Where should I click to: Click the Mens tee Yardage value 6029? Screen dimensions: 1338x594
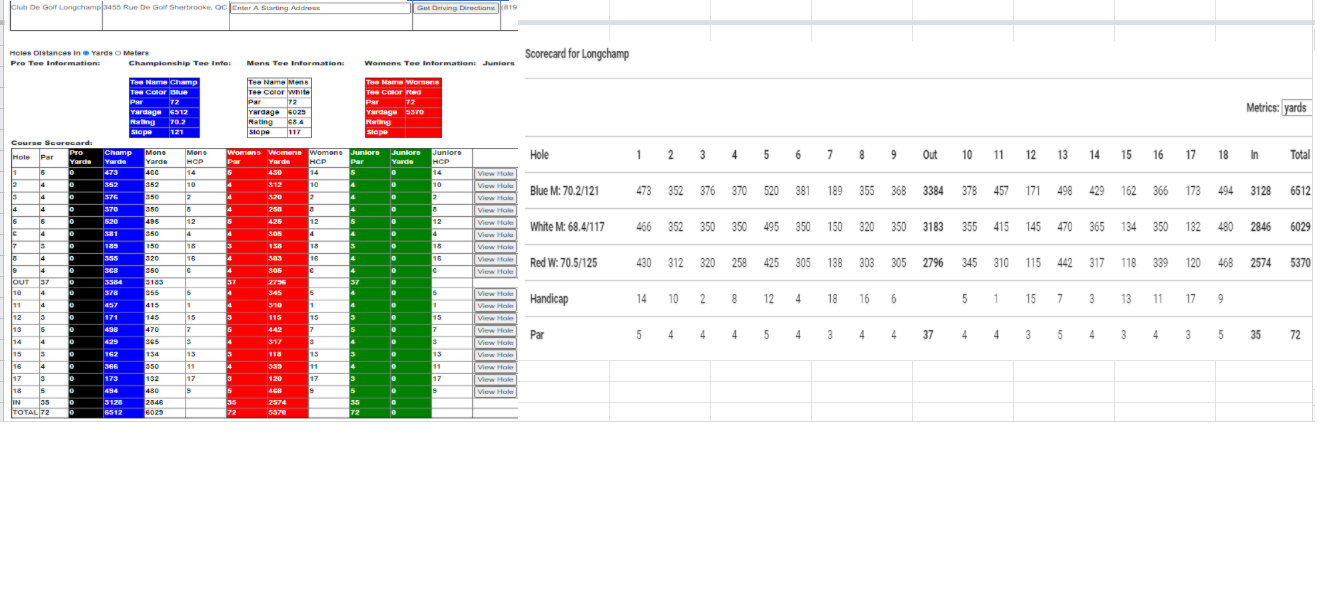point(299,112)
